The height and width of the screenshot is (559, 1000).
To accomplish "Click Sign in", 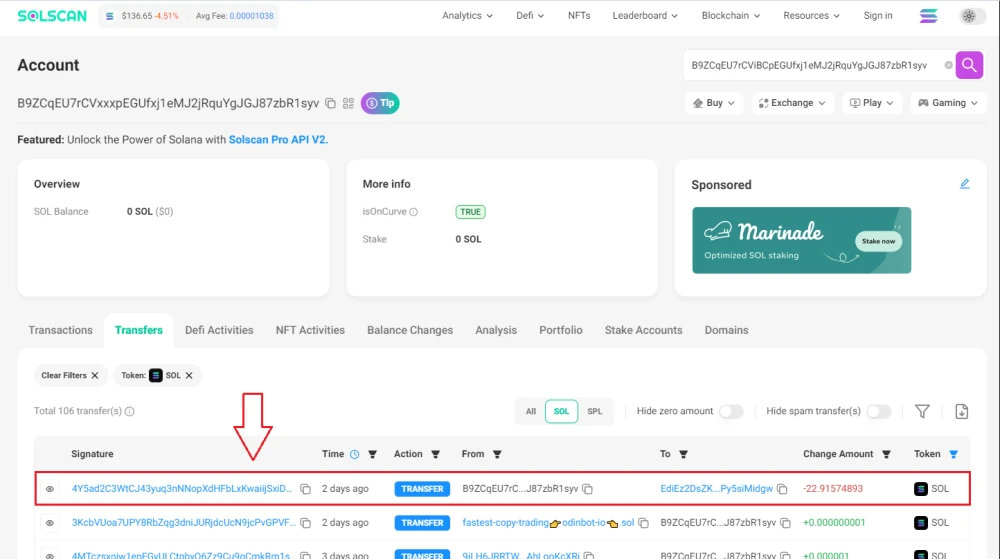I will (x=878, y=16).
